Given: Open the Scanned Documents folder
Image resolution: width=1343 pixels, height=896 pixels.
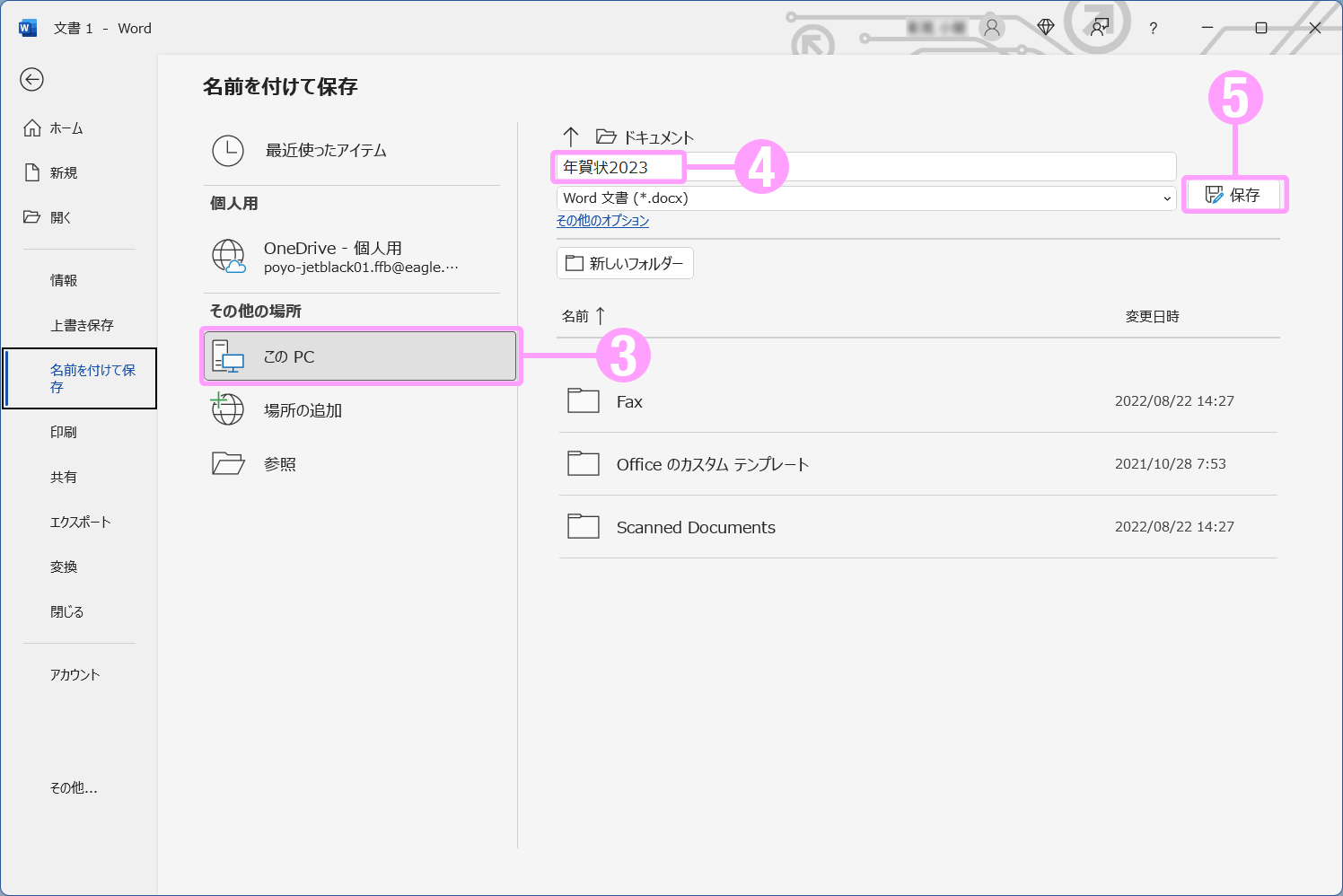Looking at the screenshot, I should (695, 527).
